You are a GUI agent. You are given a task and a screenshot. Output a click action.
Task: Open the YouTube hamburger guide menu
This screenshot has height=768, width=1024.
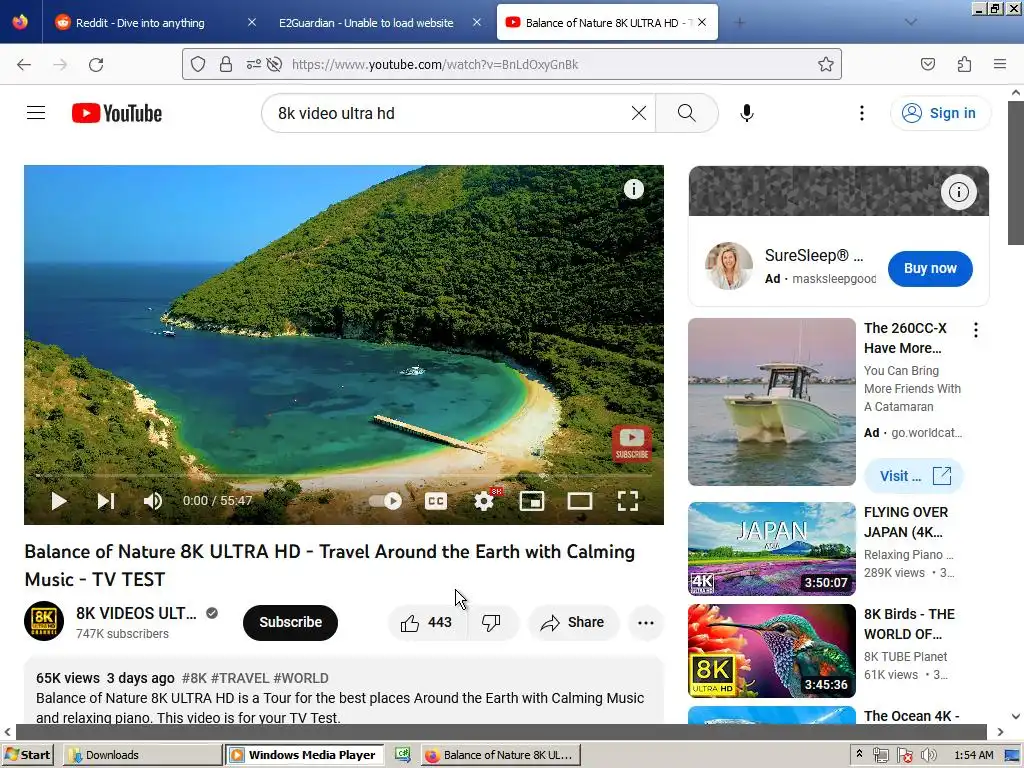coord(36,113)
